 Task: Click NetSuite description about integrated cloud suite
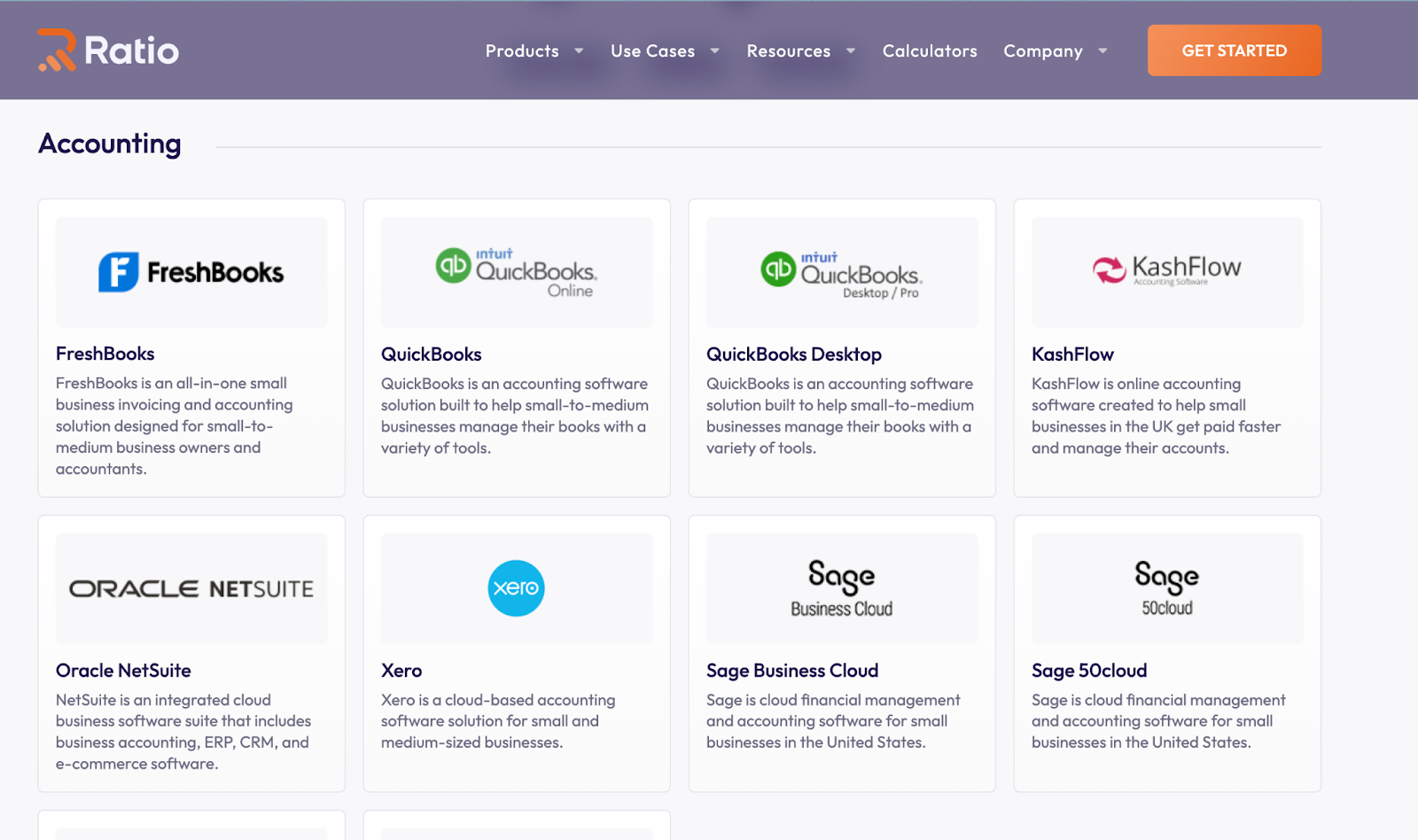pyautogui.click(x=183, y=732)
